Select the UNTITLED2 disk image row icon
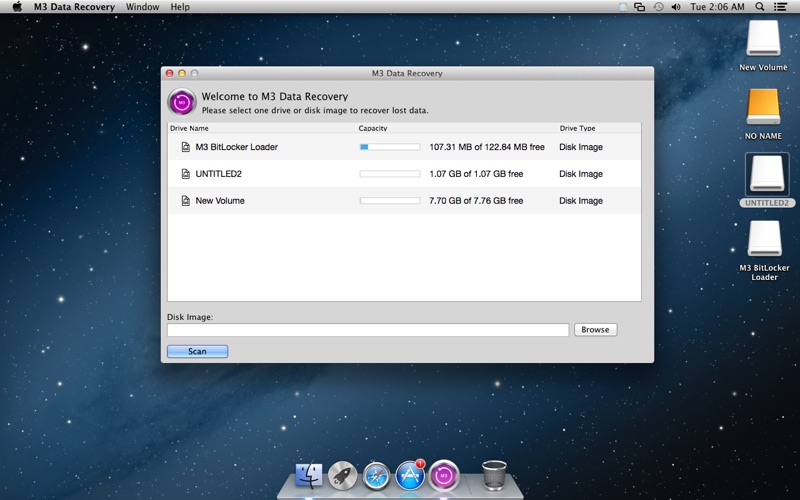The width and height of the screenshot is (800, 500). [x=186, y=174]
